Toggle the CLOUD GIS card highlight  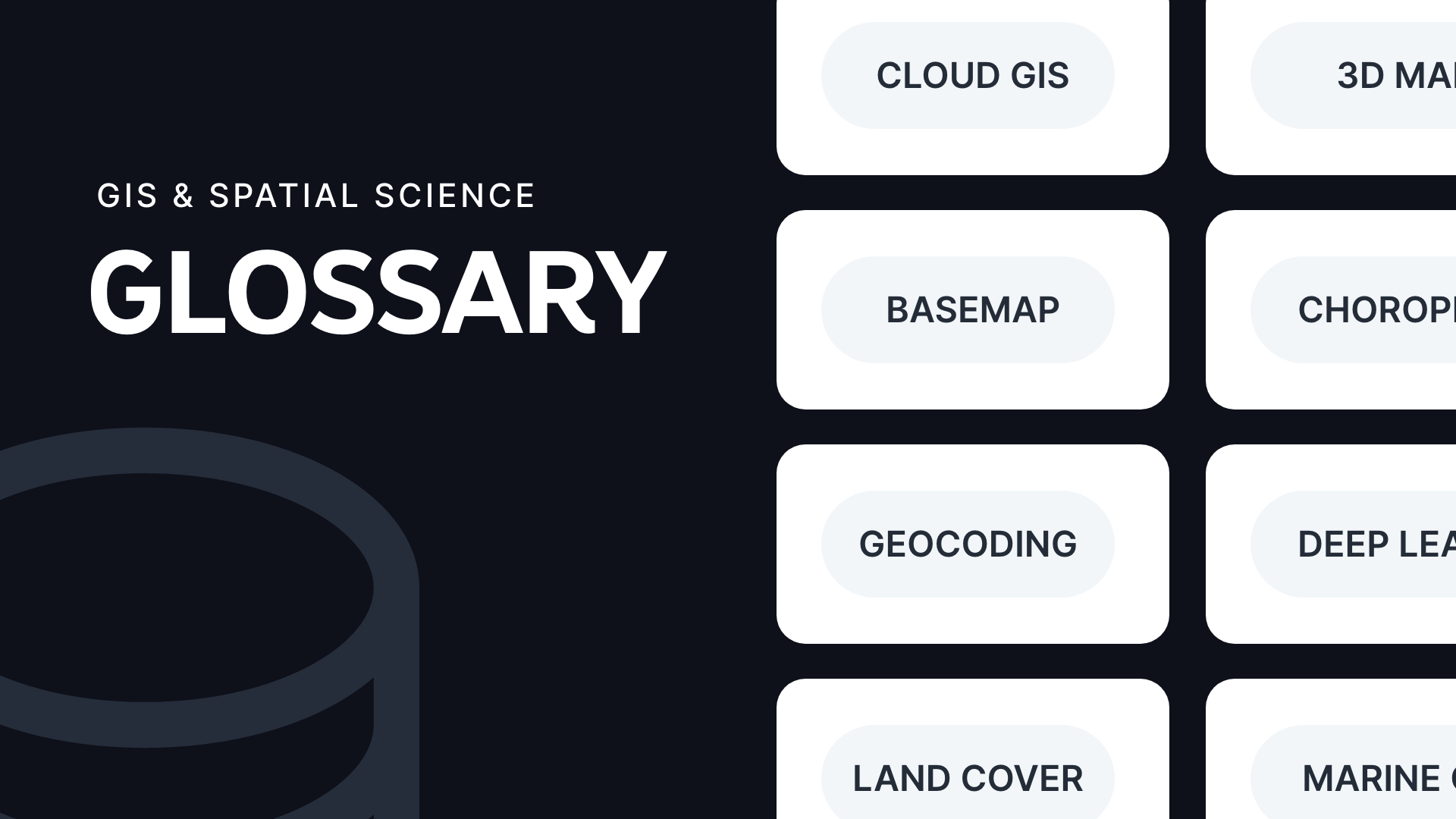[972, 76]
